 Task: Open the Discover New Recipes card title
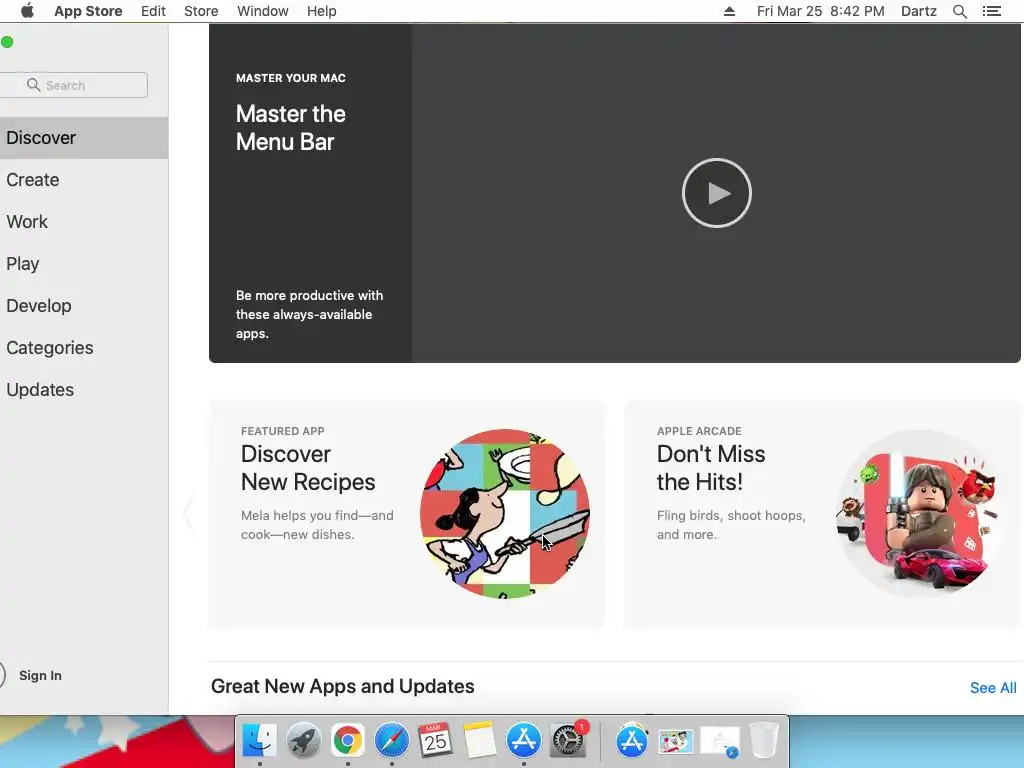pos(308,468)
